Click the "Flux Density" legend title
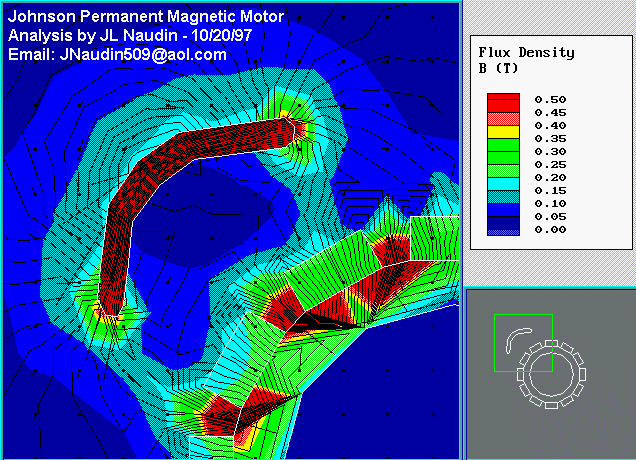 coord(526,52)
